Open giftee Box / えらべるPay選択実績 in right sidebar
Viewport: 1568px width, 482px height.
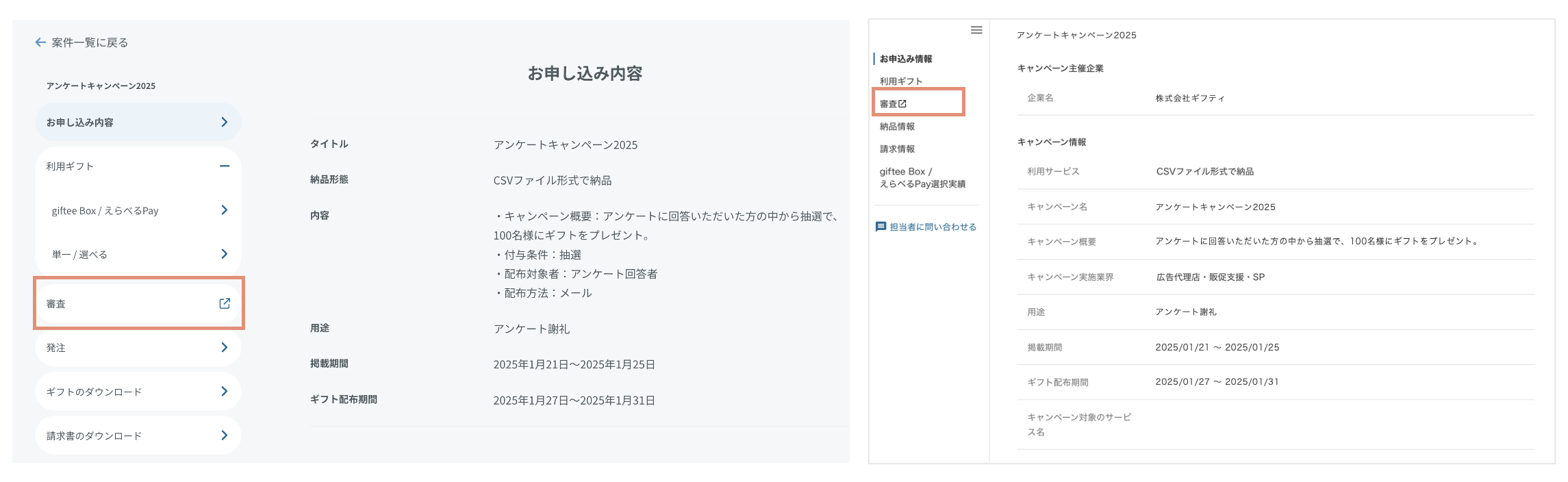coord(922,178)
